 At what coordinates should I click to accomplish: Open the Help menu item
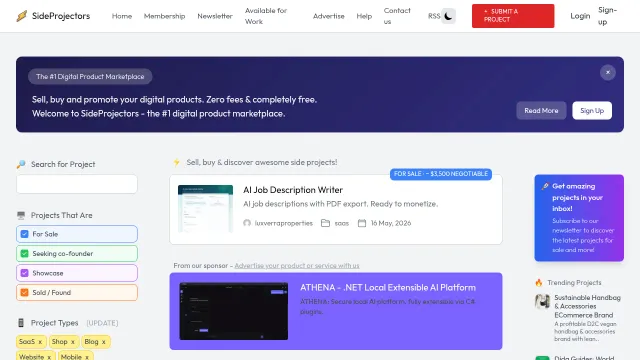click(x=364, y=16)
